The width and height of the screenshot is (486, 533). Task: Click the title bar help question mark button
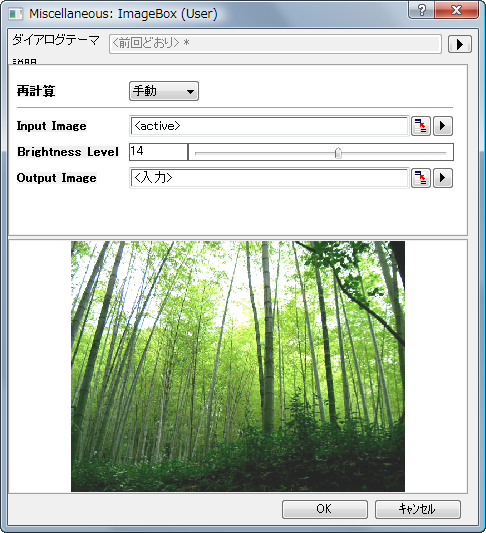(421, 10)
